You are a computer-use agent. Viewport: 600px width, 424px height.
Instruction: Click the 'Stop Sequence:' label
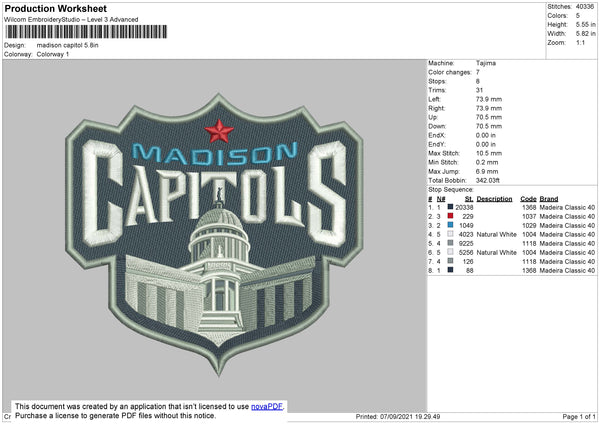(x=451, y=190)
